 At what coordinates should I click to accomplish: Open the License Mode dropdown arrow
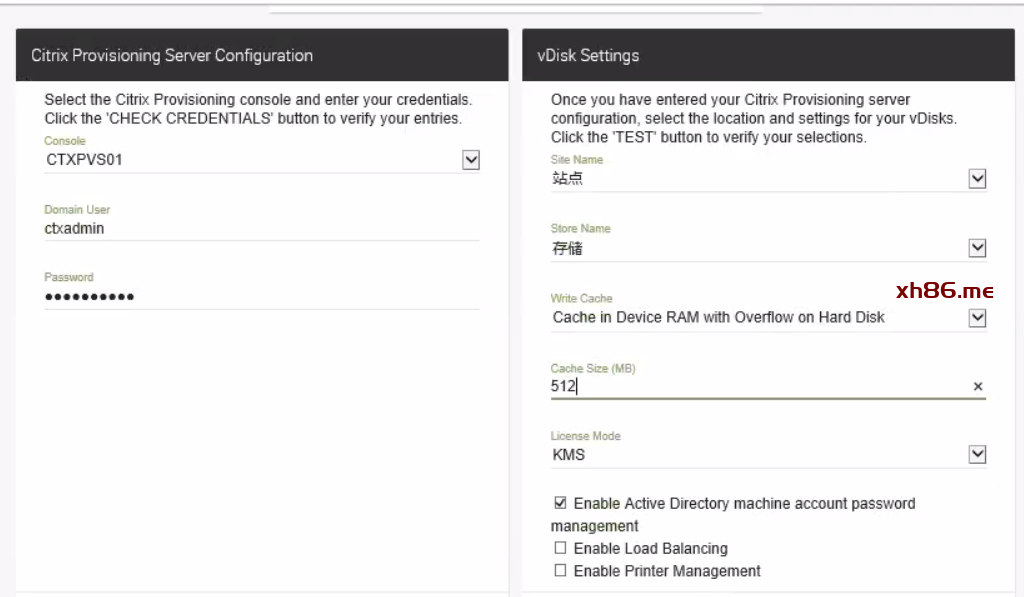coord(977,455)
